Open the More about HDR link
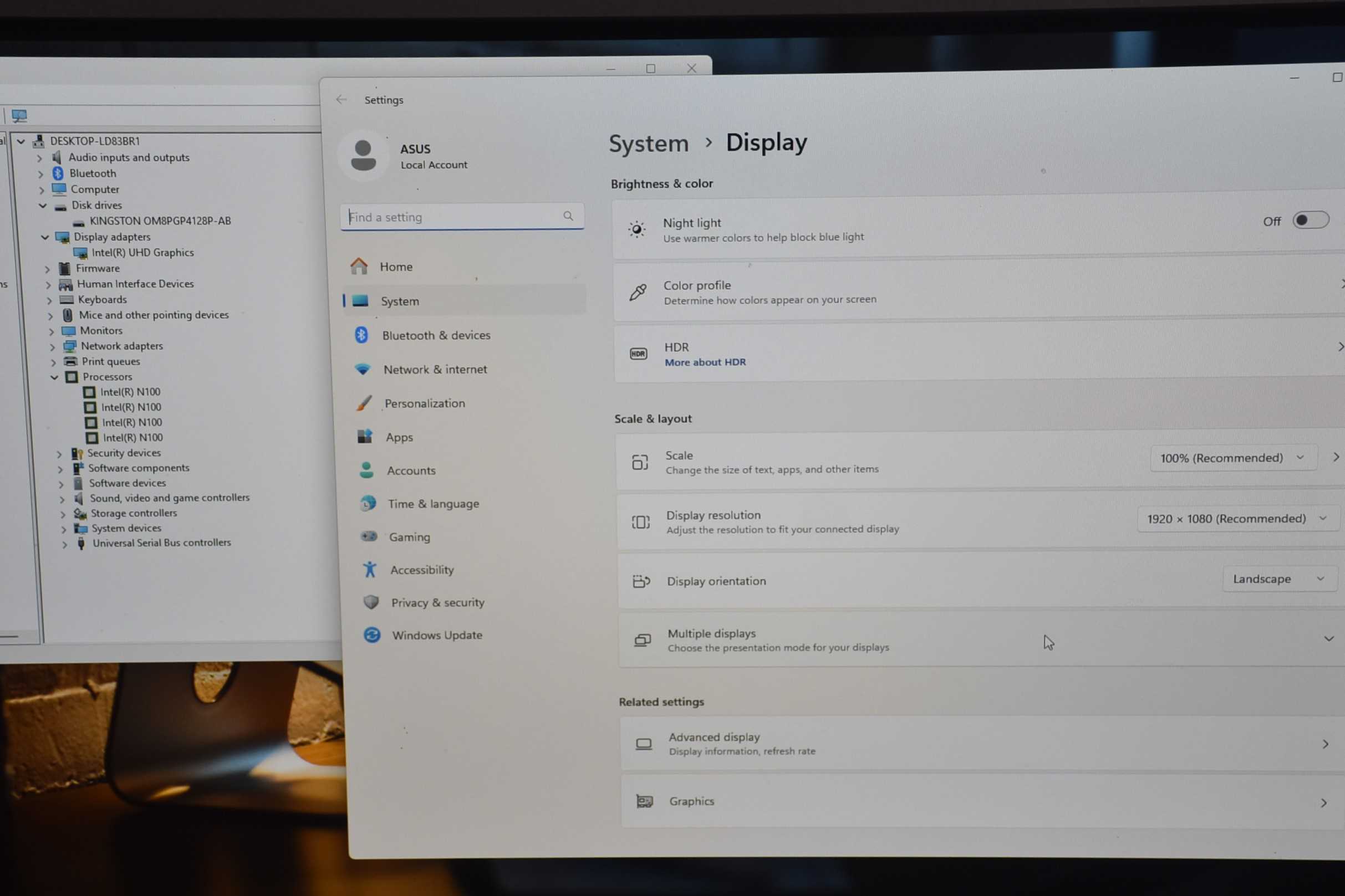 (x=705, y=362)
